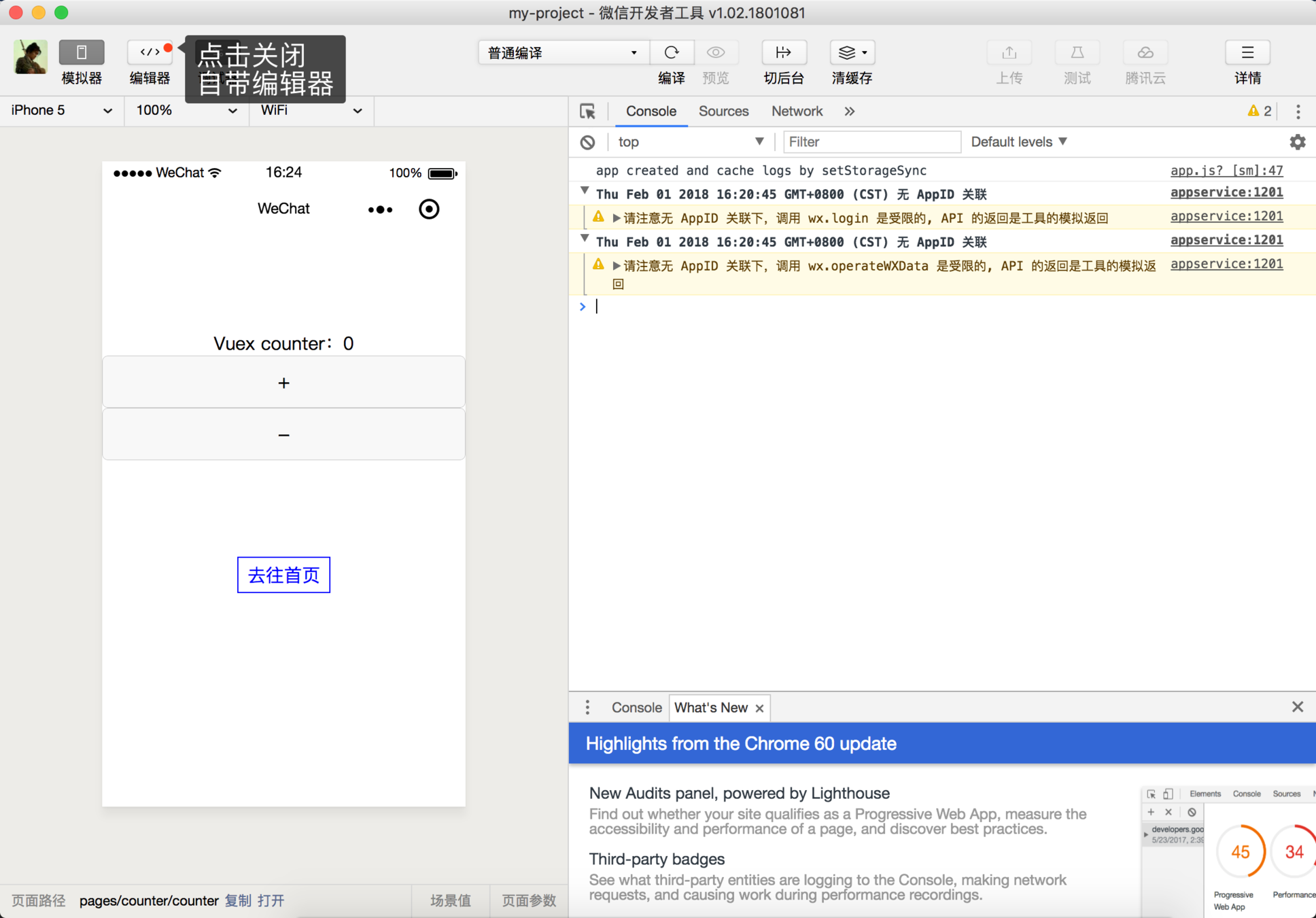This screenshot has width=1316, height=918.
Task: Open the Default levels dropdown
Action: coord(1018,142)
